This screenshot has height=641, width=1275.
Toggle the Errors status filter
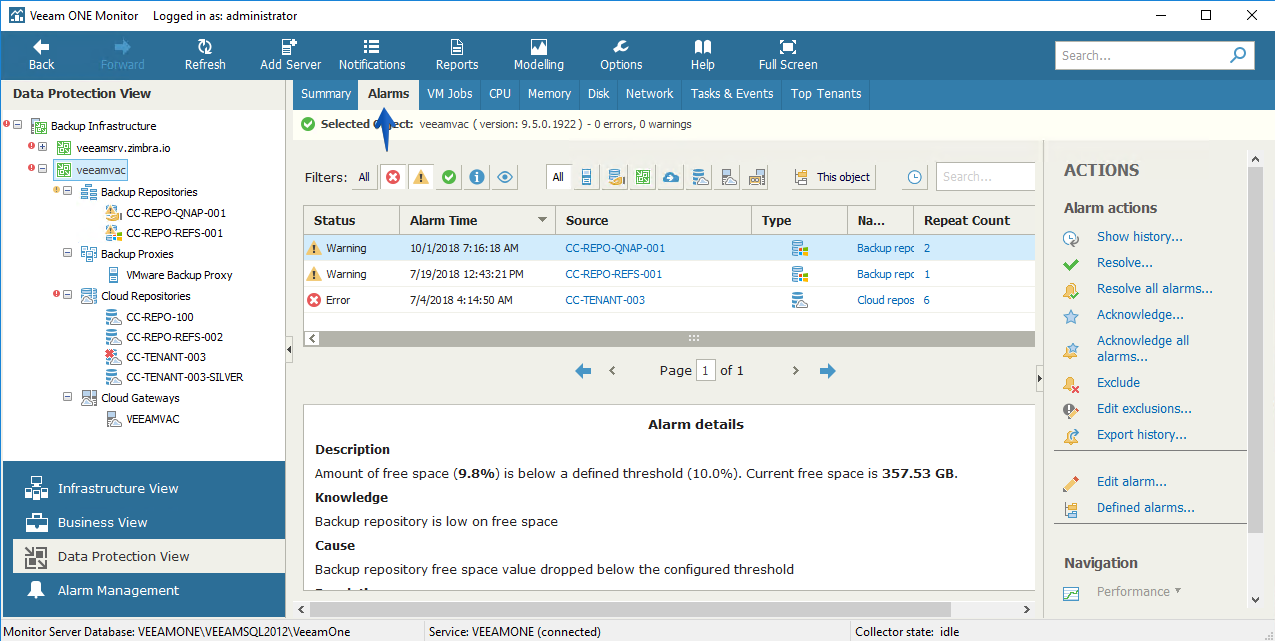click(393, 177)
